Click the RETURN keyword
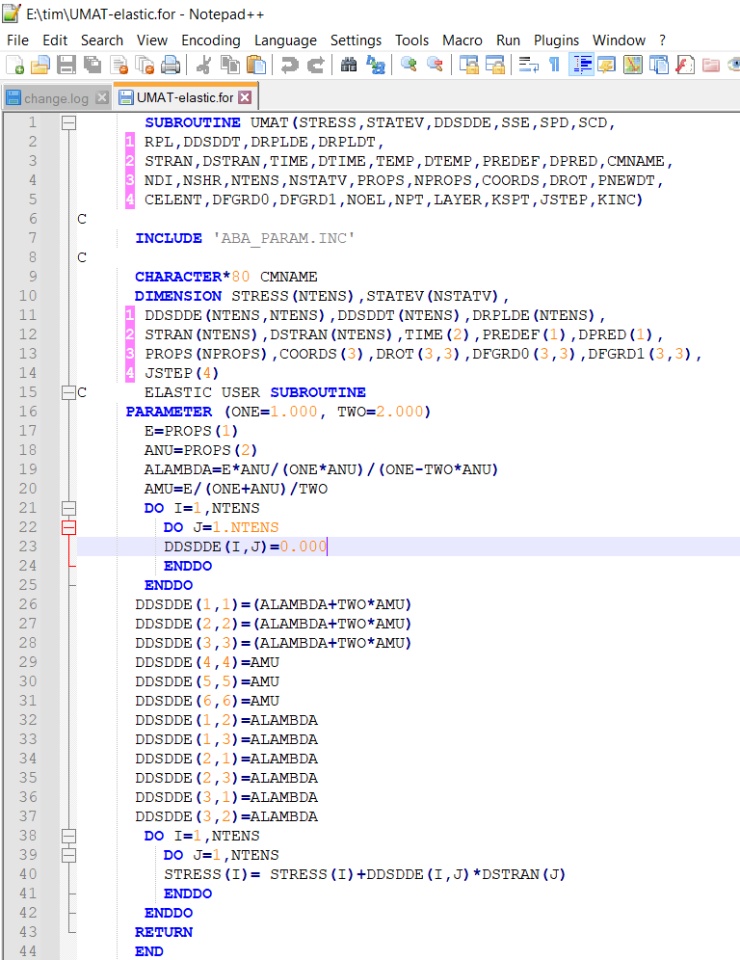This screenshot has width=740, height=960. (164, 932)
